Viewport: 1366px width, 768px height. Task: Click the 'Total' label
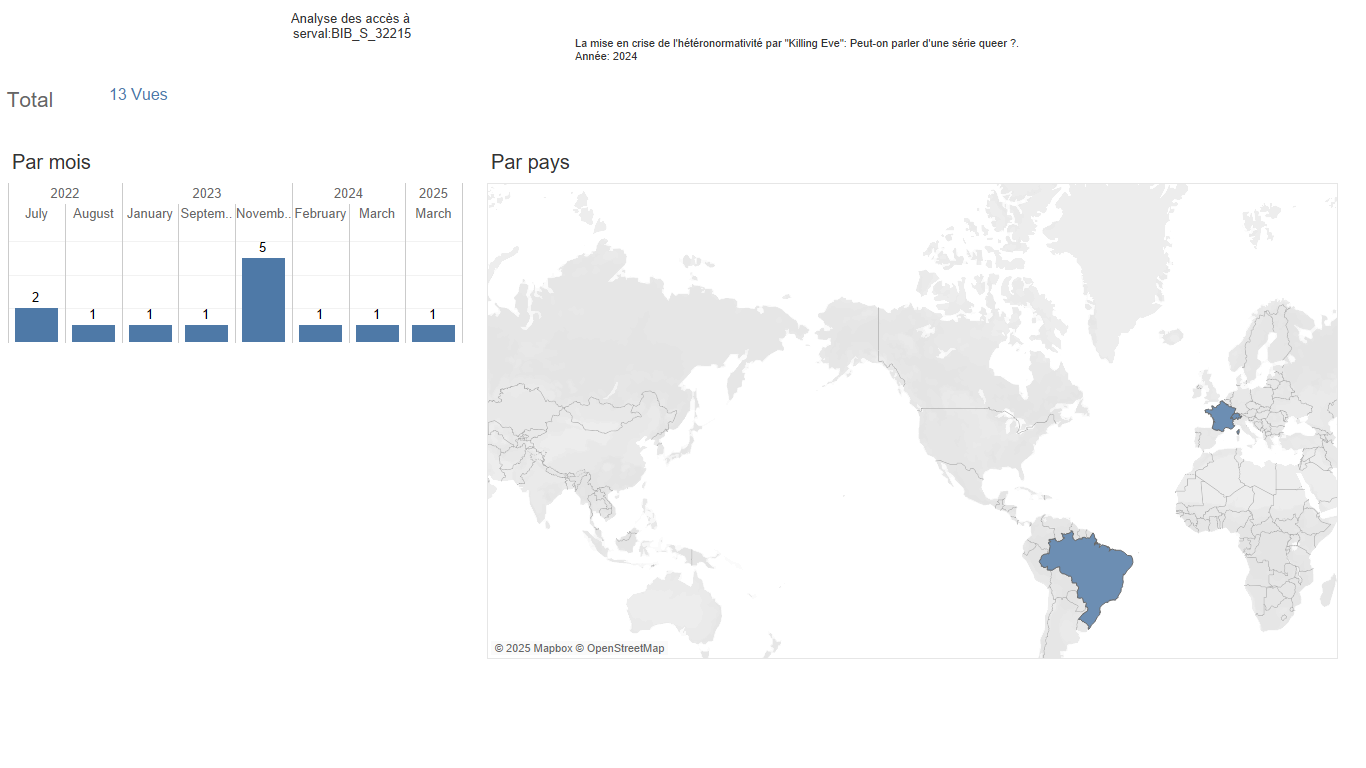pos(30,100)
